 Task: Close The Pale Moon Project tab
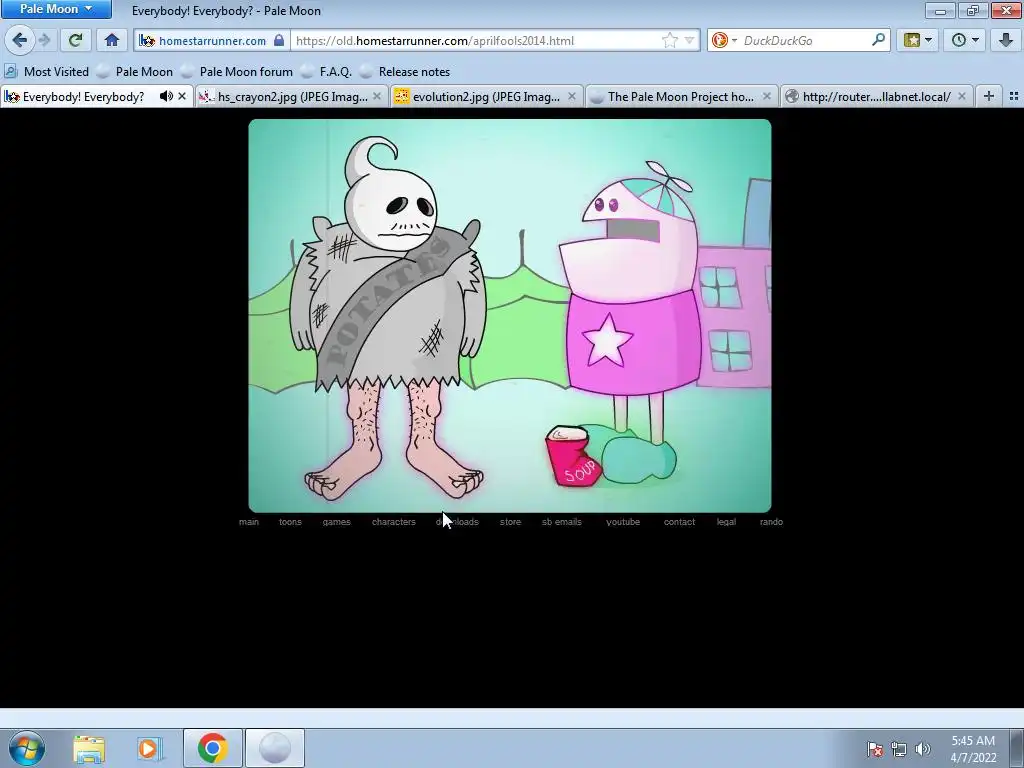tap(767, 96)
